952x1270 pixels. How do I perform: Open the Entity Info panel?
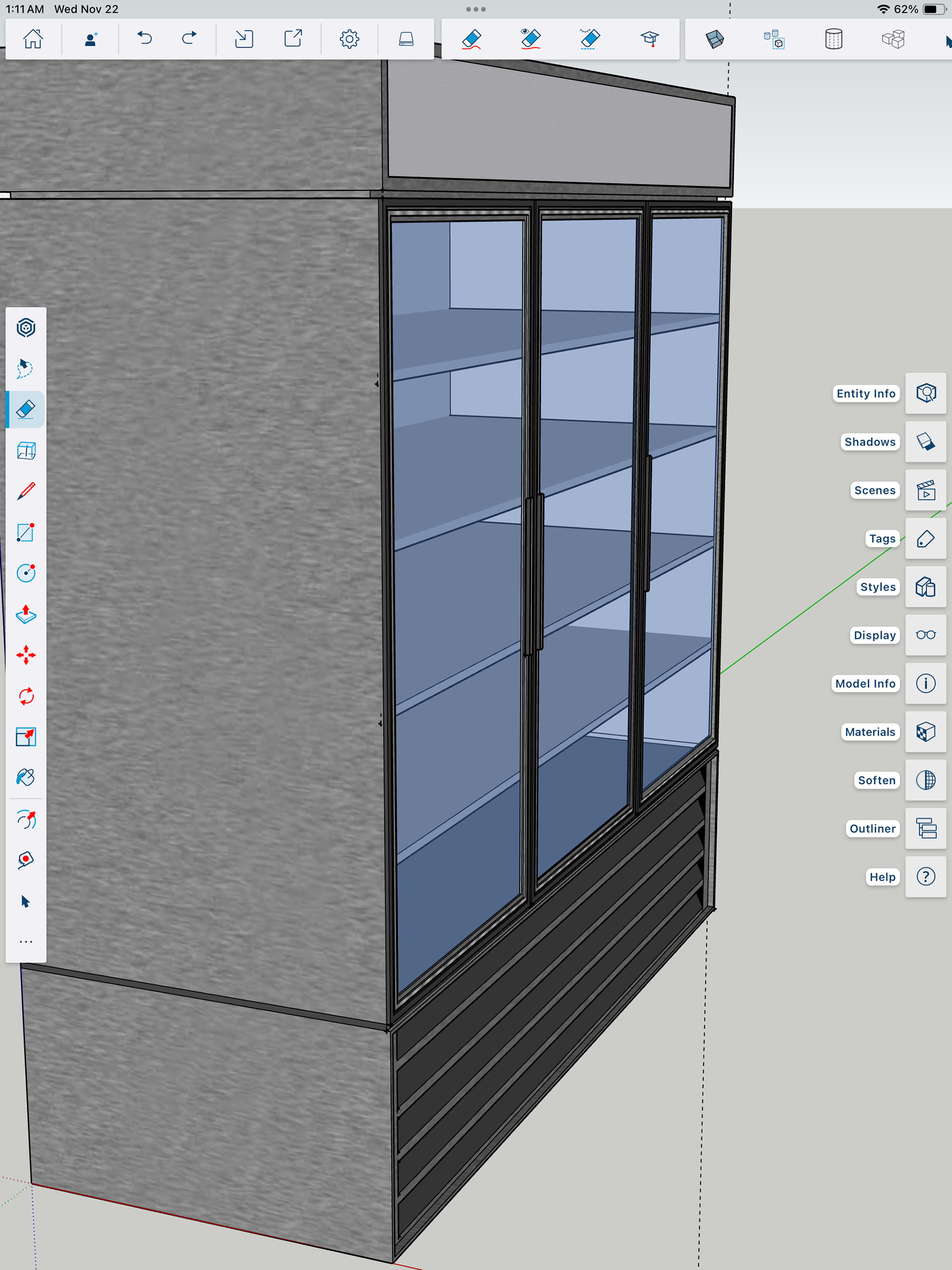pos(925,393)
